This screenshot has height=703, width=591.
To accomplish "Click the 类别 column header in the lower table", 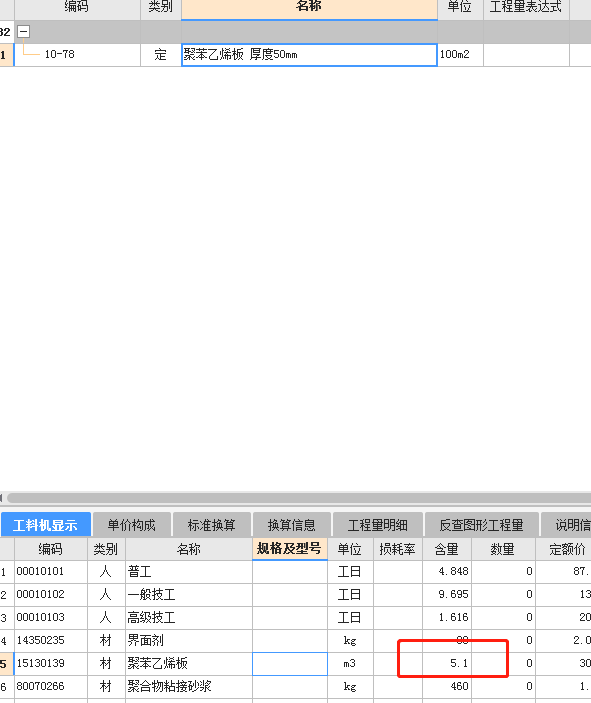I will pyautogui.click(x=106, y=549).
